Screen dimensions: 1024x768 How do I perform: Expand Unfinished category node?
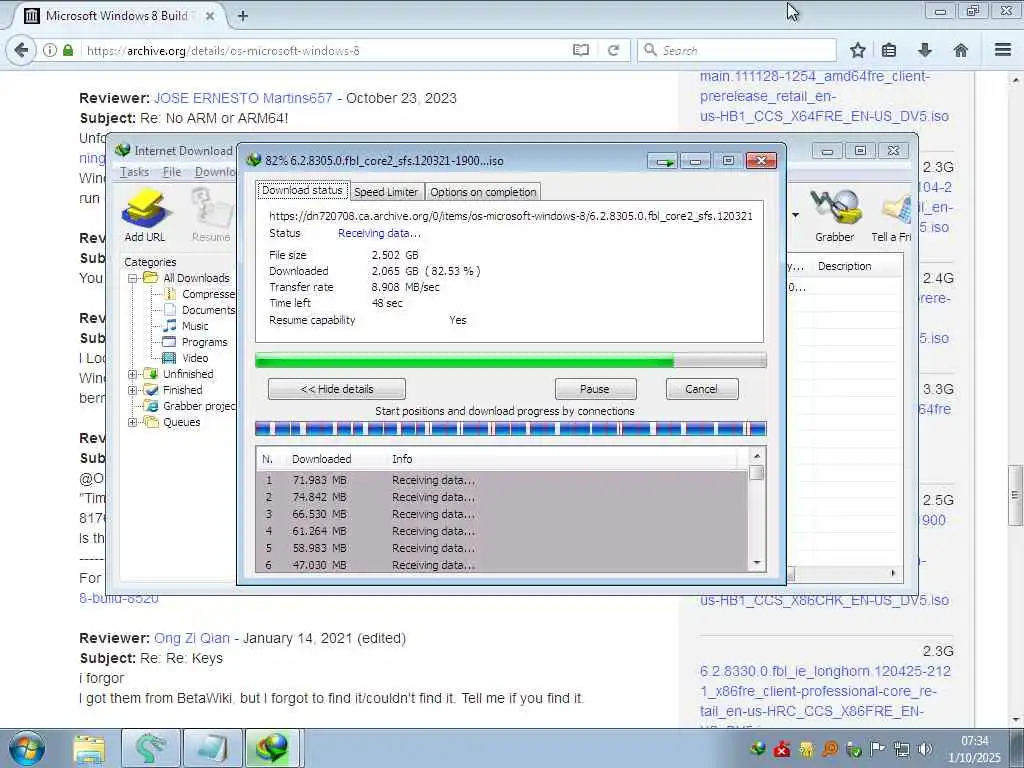pyautogui.click(x=133, y=374)
